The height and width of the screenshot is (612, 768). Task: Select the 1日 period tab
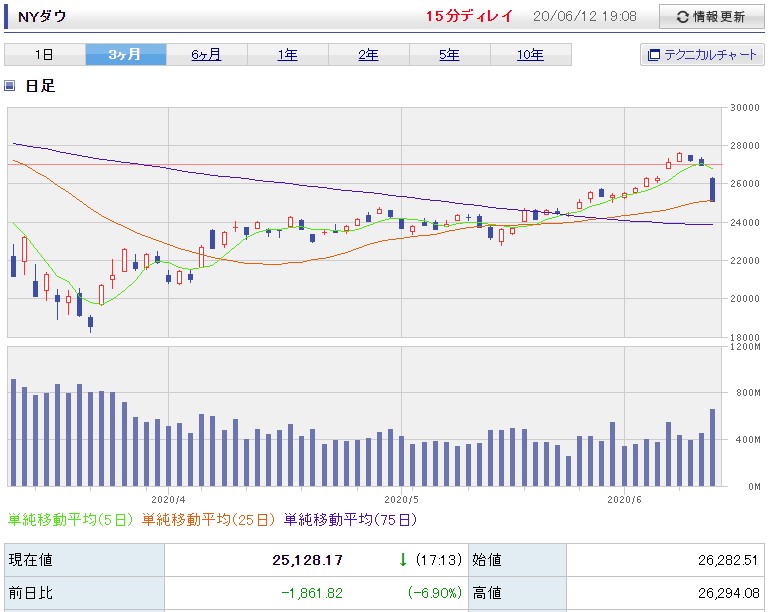click(x=45, y=54)
